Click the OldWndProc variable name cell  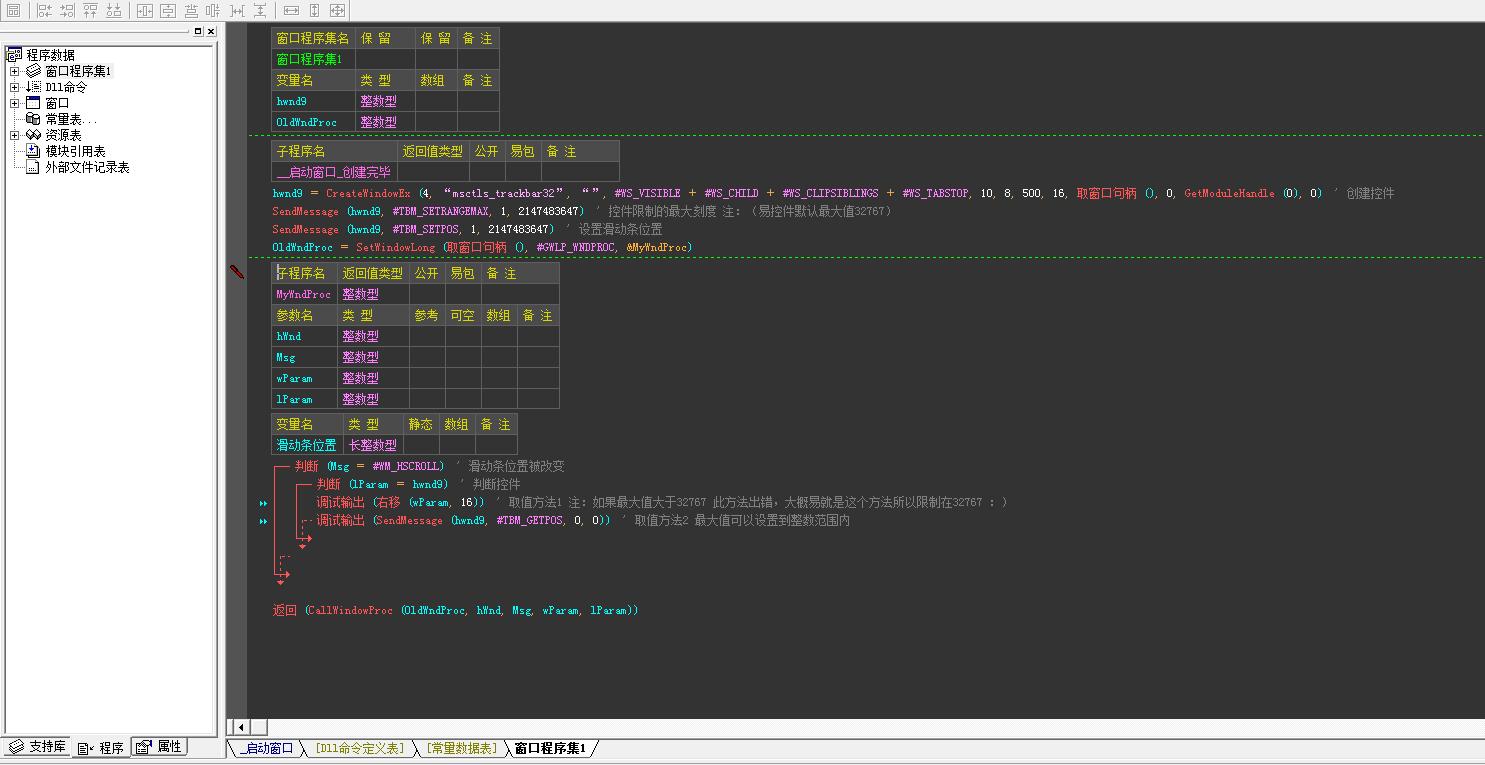(x=313, y=122)
